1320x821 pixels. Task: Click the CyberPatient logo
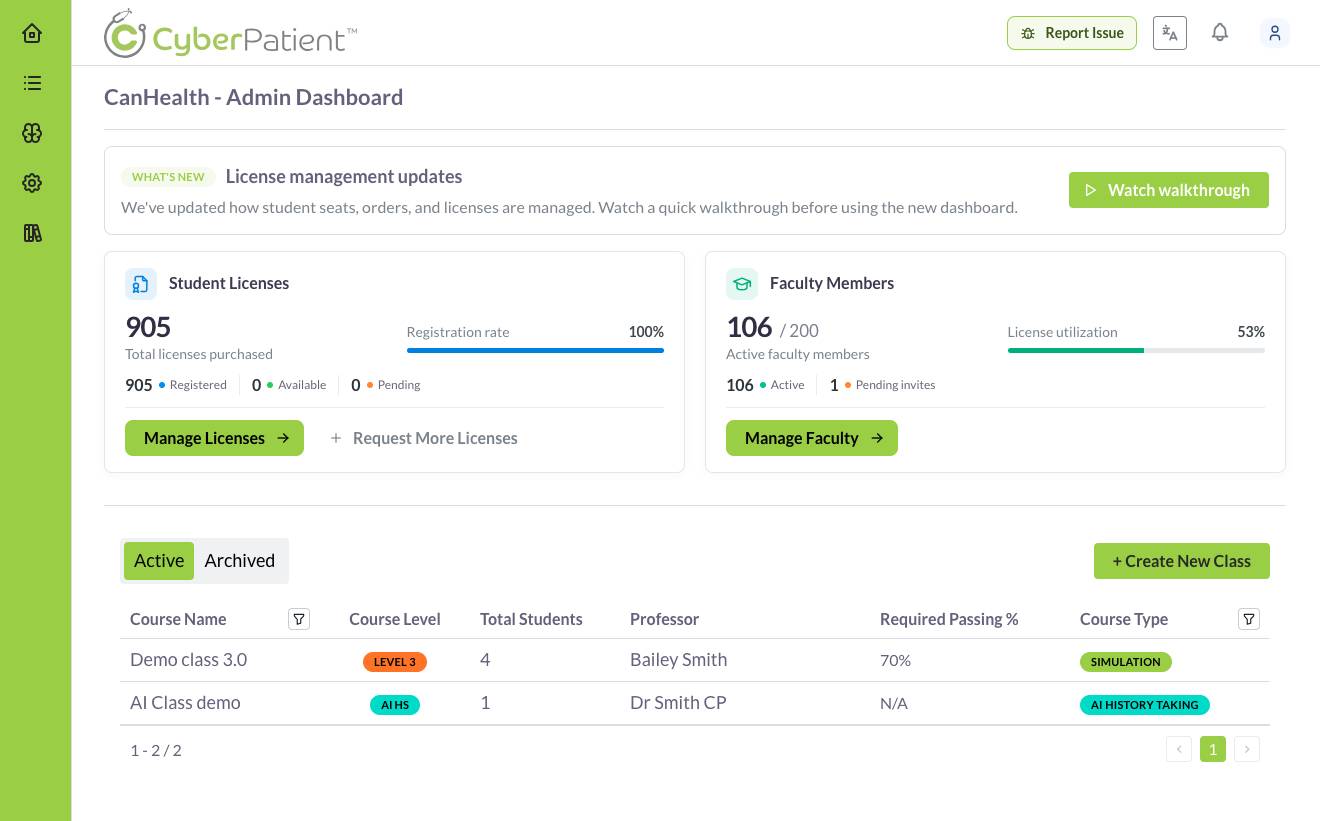click(231, 33)
